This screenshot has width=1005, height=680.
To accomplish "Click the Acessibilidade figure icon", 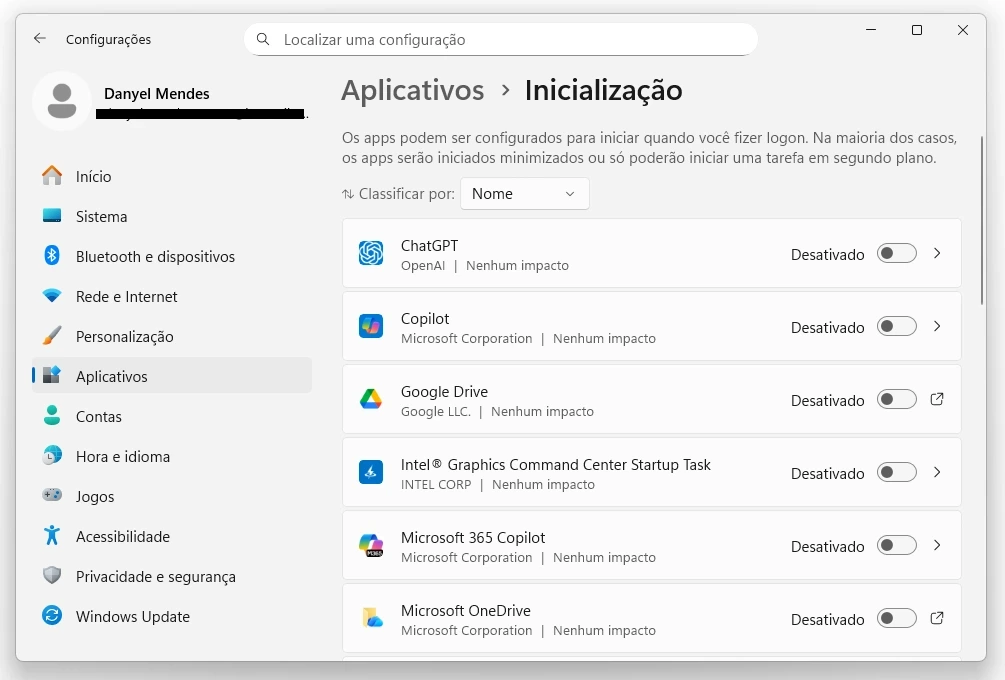I will point(52,535).
